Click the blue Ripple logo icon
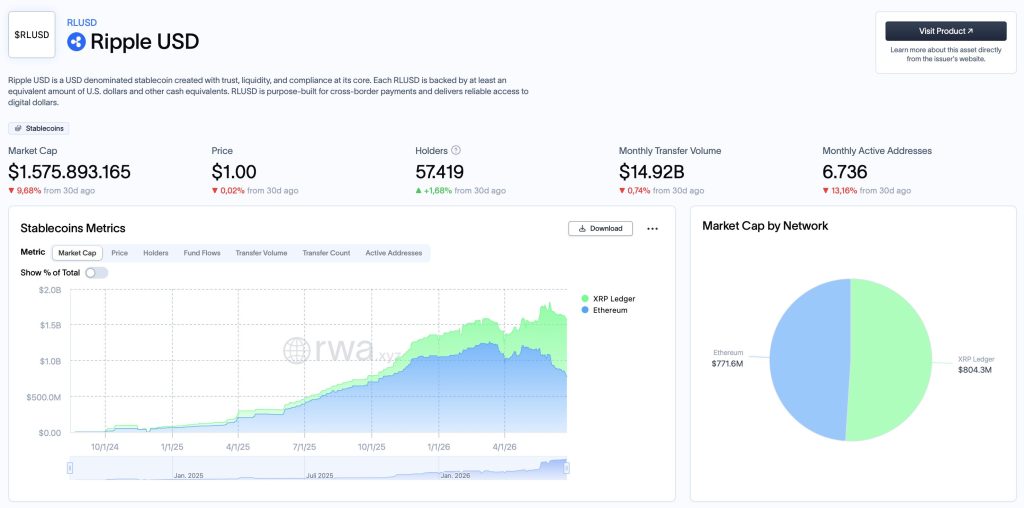1024x508 pixels. (x=76, y=42)
